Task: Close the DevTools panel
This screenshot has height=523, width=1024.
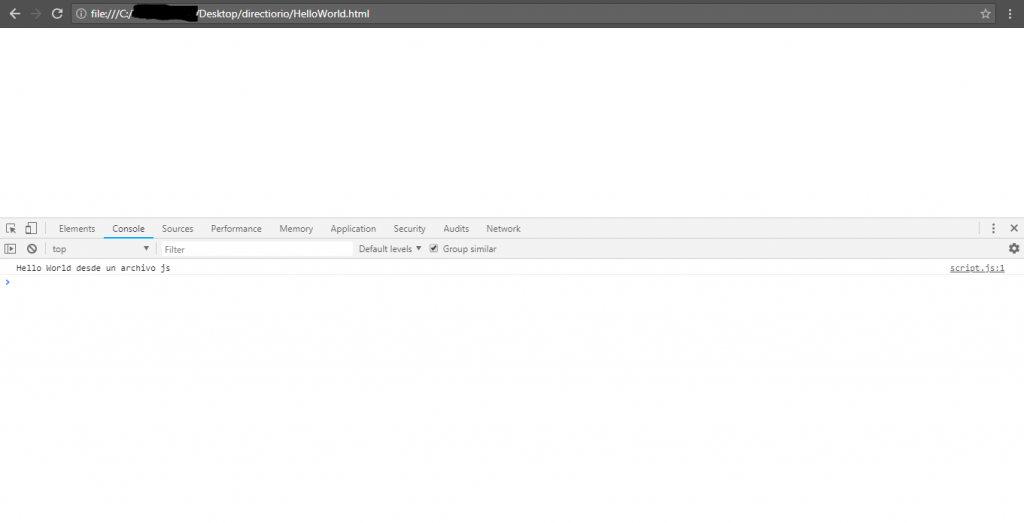Action: [1013, 229]
